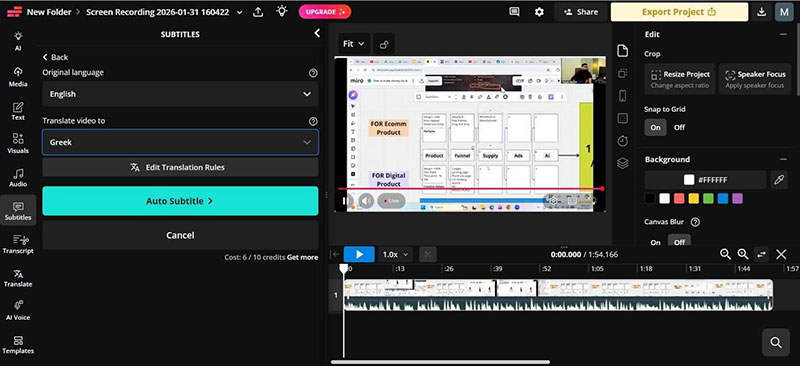The height and width of the screenshot is (366, 800).
Task: Set Snap to Grid to On
Action: 656,128
